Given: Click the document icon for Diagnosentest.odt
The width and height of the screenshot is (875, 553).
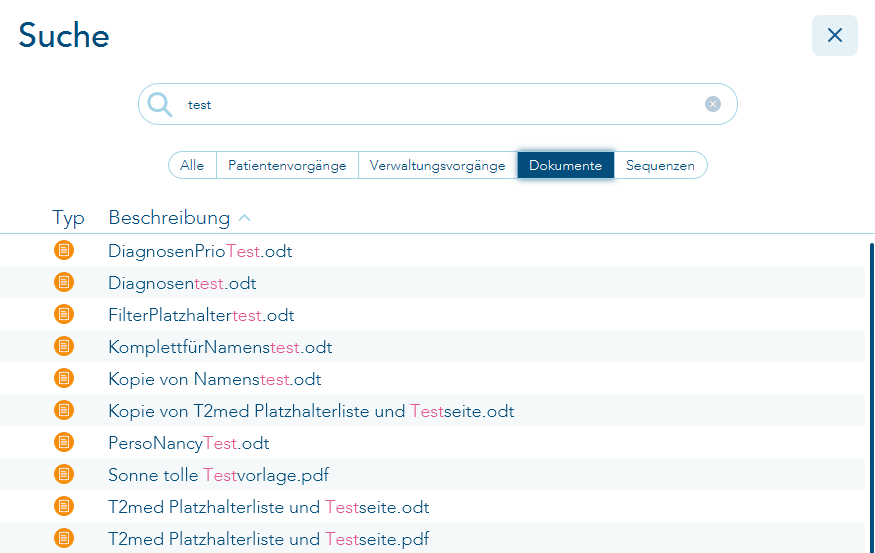Looking at the screenshot, I should [x=64, y=282].
